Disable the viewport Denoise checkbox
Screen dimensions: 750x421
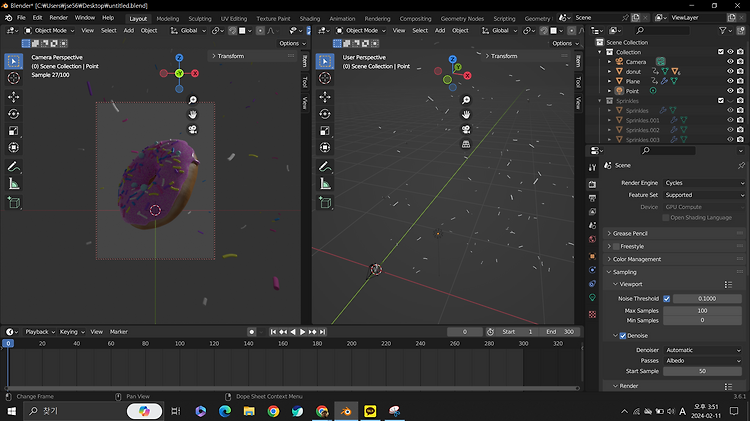(x=623, y=336)
